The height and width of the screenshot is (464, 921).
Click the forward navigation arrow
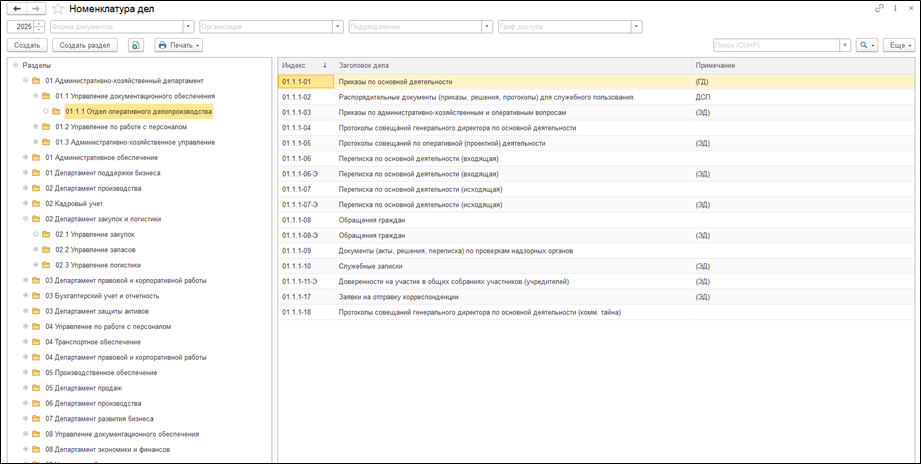(37, 8)
